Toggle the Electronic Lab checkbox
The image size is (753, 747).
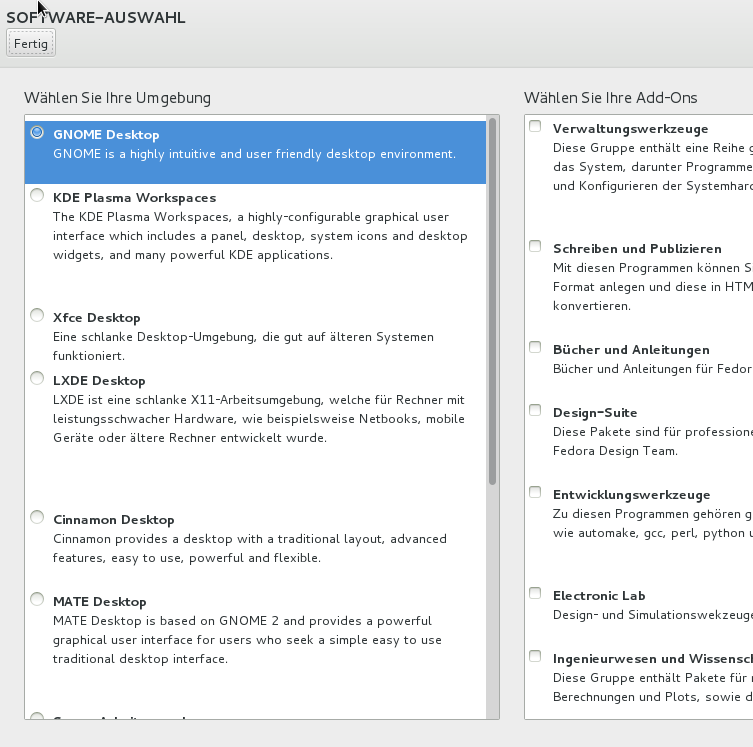(535, 593)
